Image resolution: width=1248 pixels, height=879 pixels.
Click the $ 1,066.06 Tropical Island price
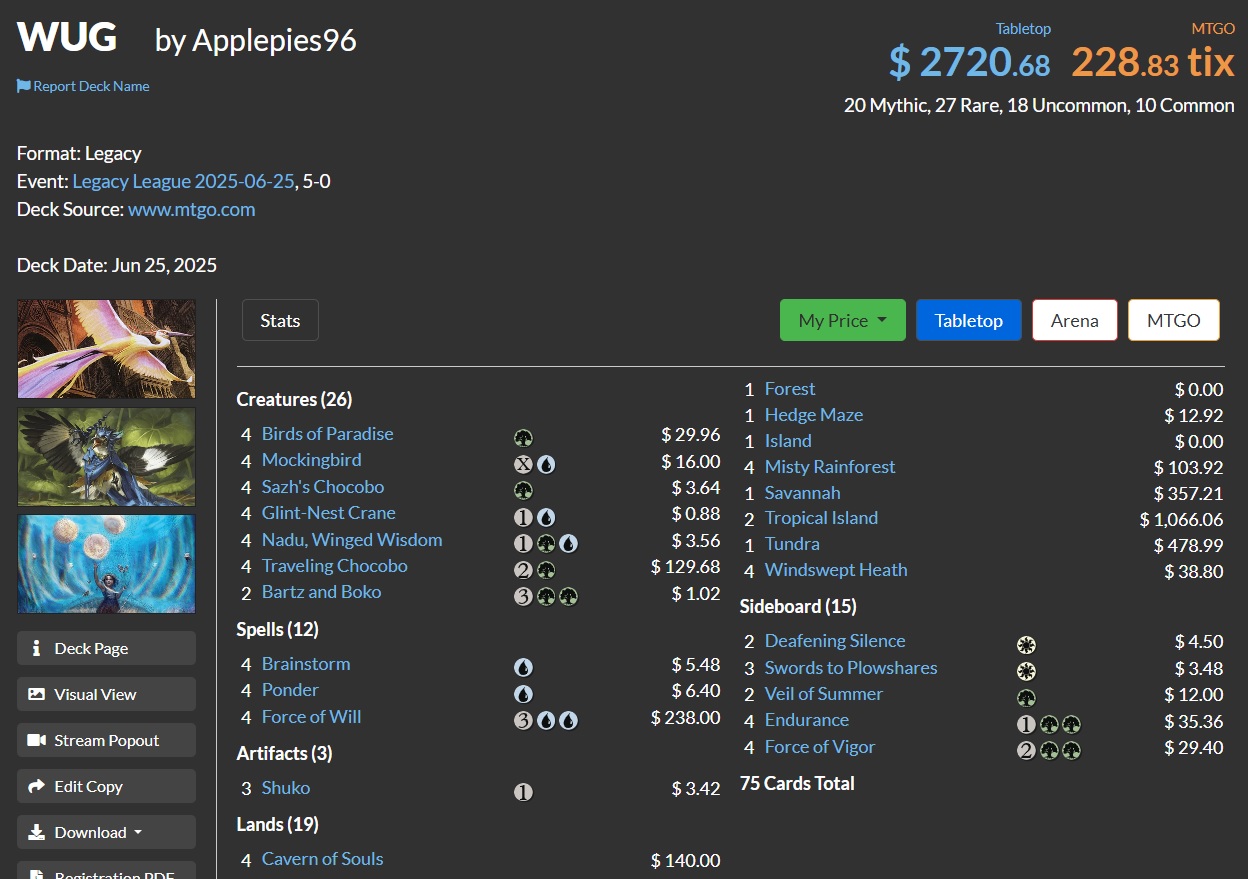pos(1181,519)
